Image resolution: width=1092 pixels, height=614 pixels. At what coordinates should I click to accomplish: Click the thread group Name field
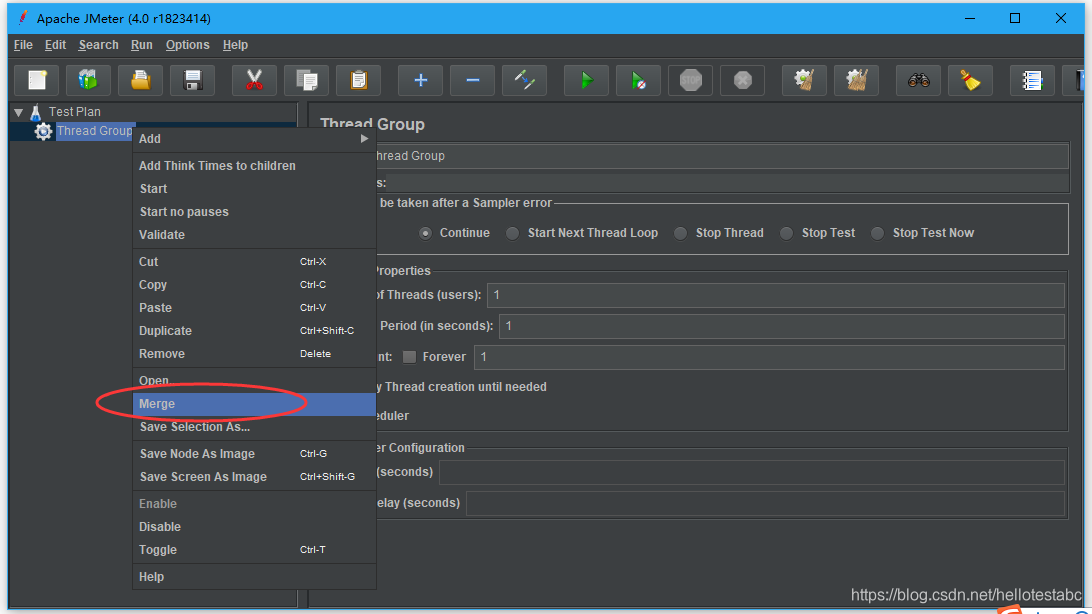(x=722, y=156)
